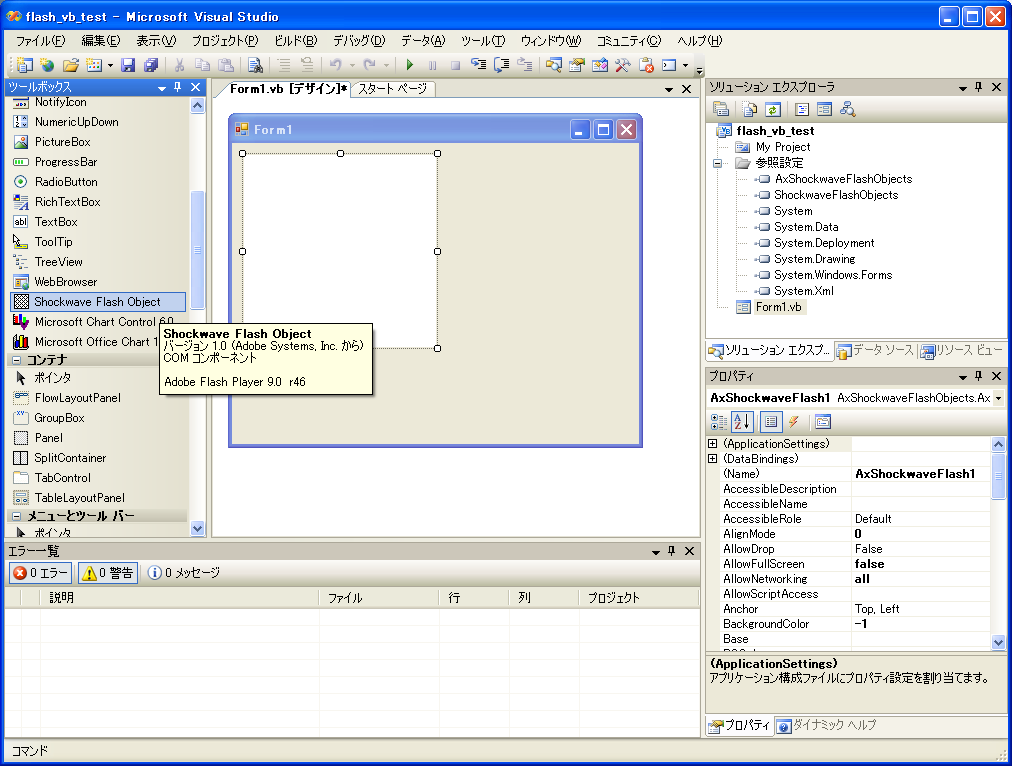1012x766 pixels.
Task: Sort error list by プロジェクト column header
Action: coord(639,598)
